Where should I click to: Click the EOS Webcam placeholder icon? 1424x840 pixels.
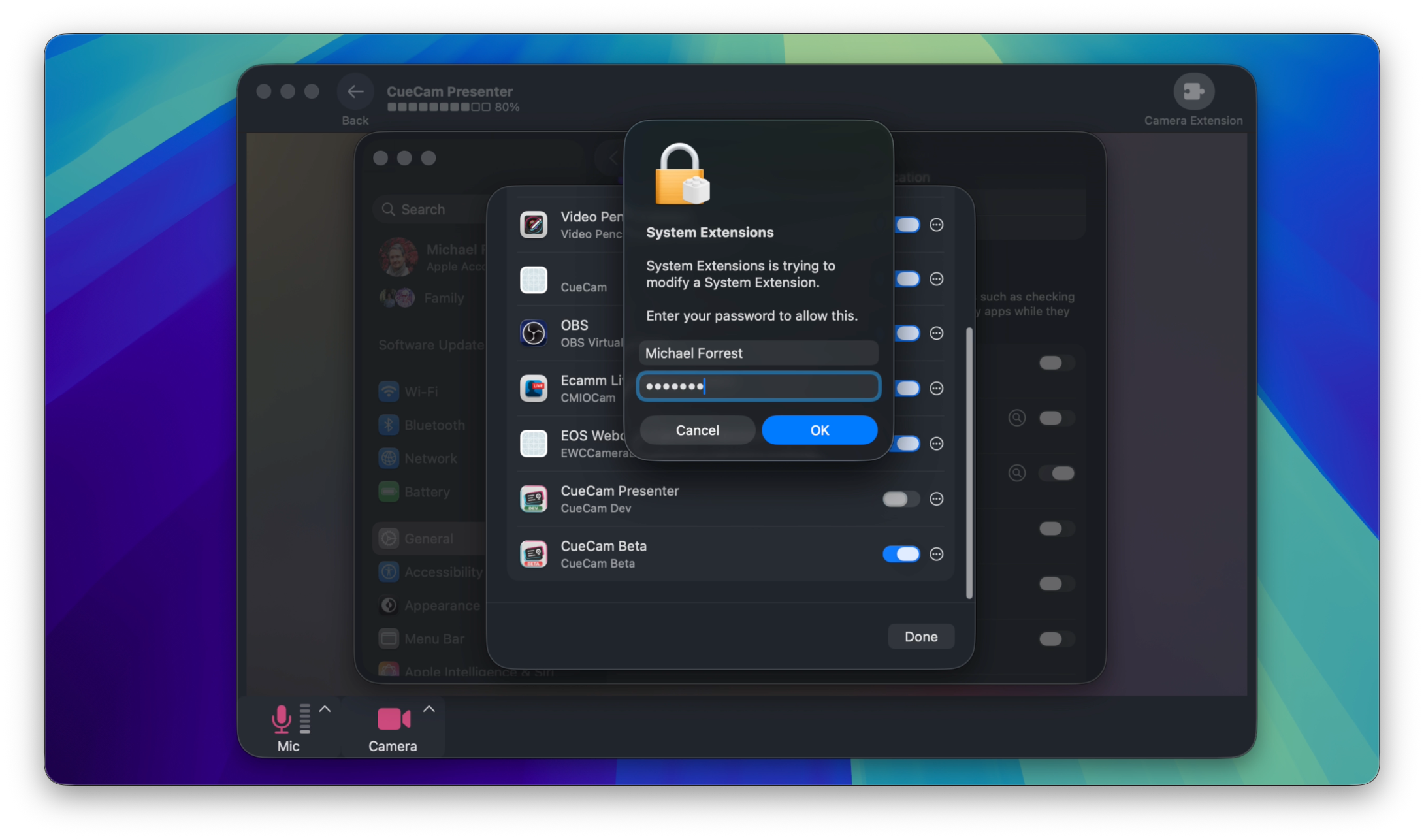pyautogui.click(x=534, y=444)
